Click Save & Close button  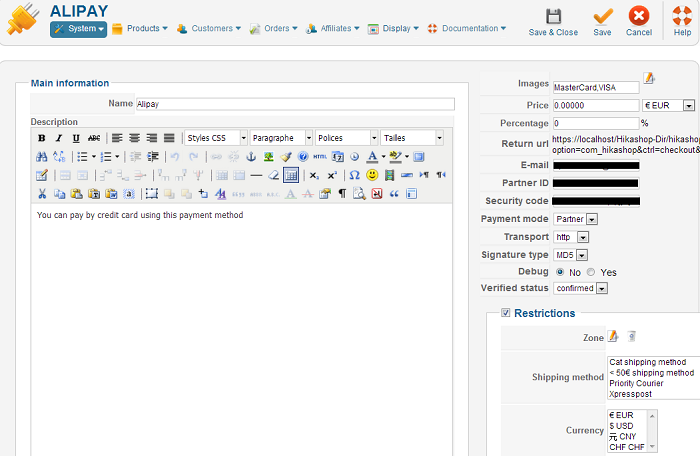(553, 22)
